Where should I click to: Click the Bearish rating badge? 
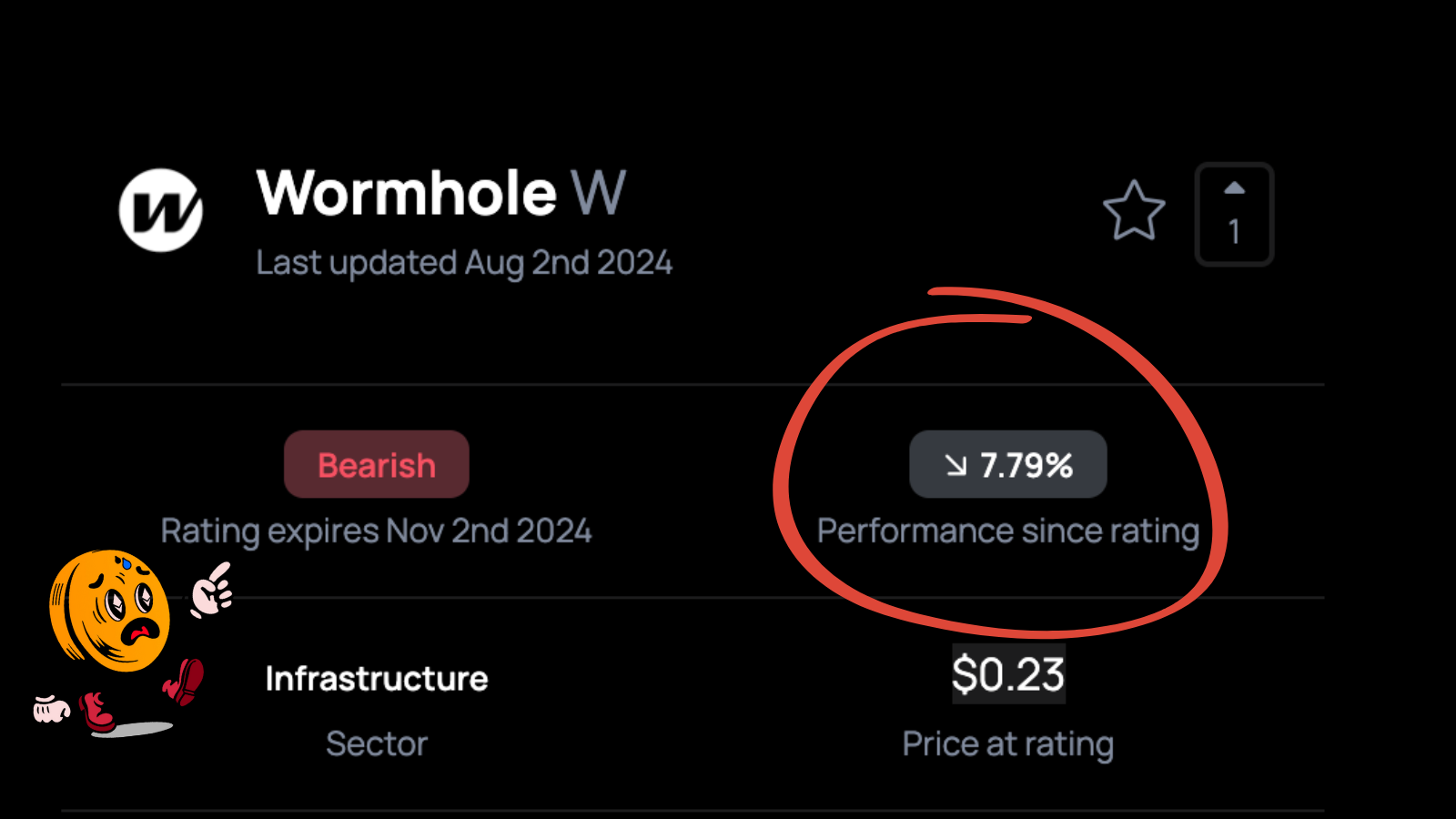click(x=377, y=464)
